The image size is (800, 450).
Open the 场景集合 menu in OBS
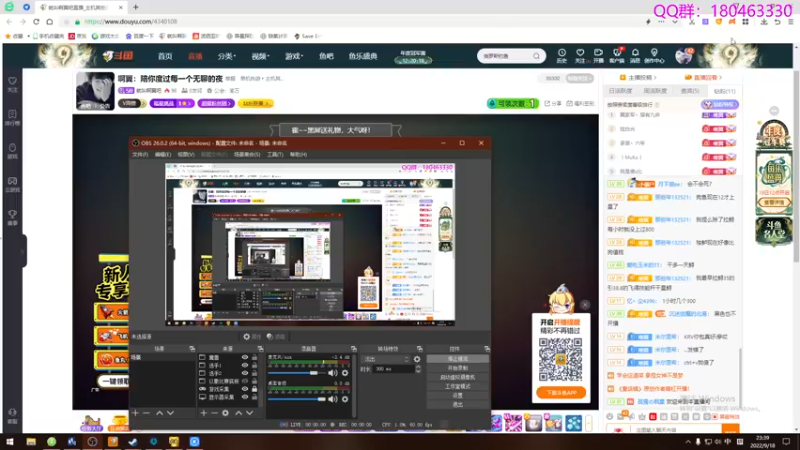(247, 154)
